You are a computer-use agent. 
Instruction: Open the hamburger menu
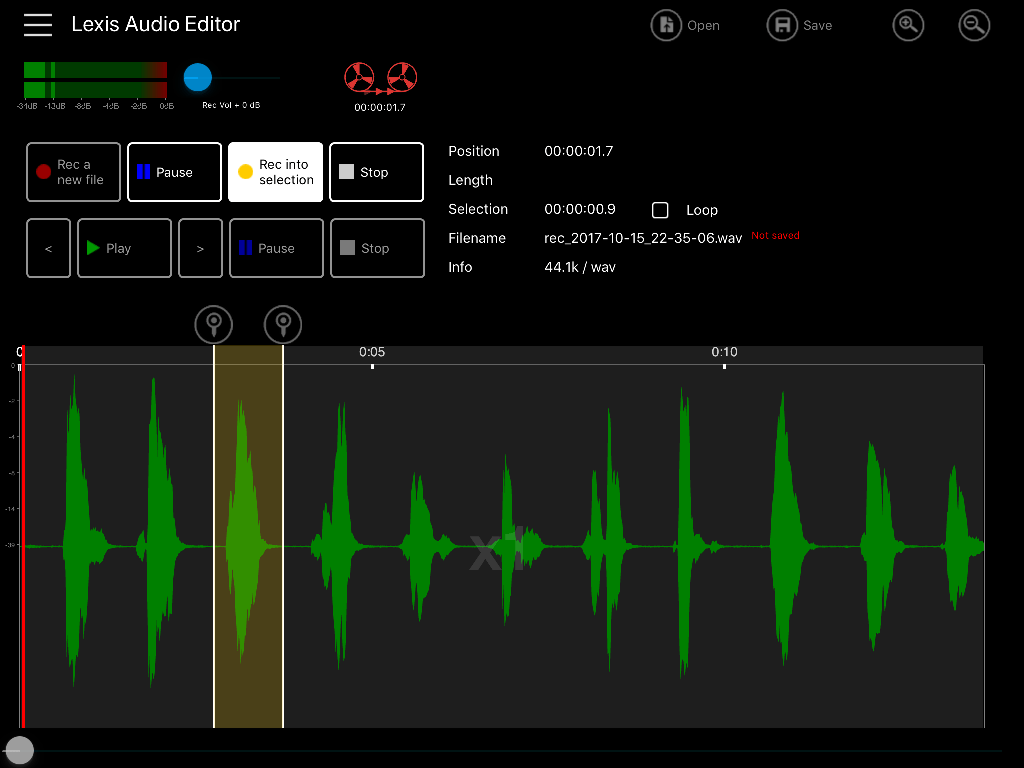pyautogui.click(x=38, y=25)
